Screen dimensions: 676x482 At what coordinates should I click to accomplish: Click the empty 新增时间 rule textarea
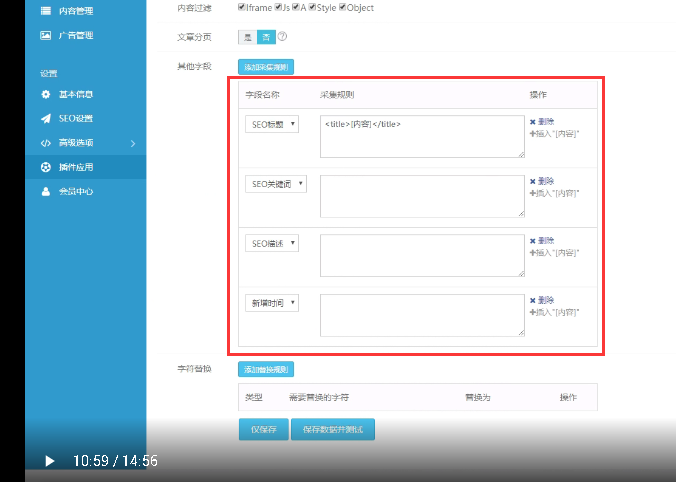(x=422, y=315)
